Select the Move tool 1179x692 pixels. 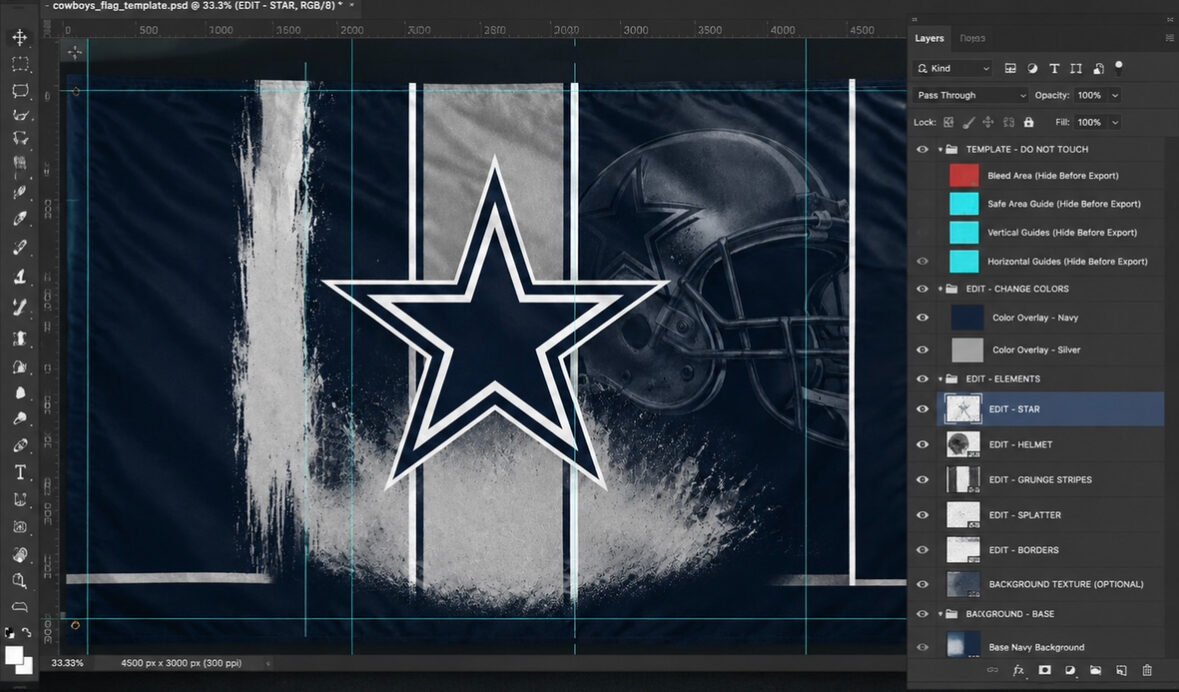[20, 38]
